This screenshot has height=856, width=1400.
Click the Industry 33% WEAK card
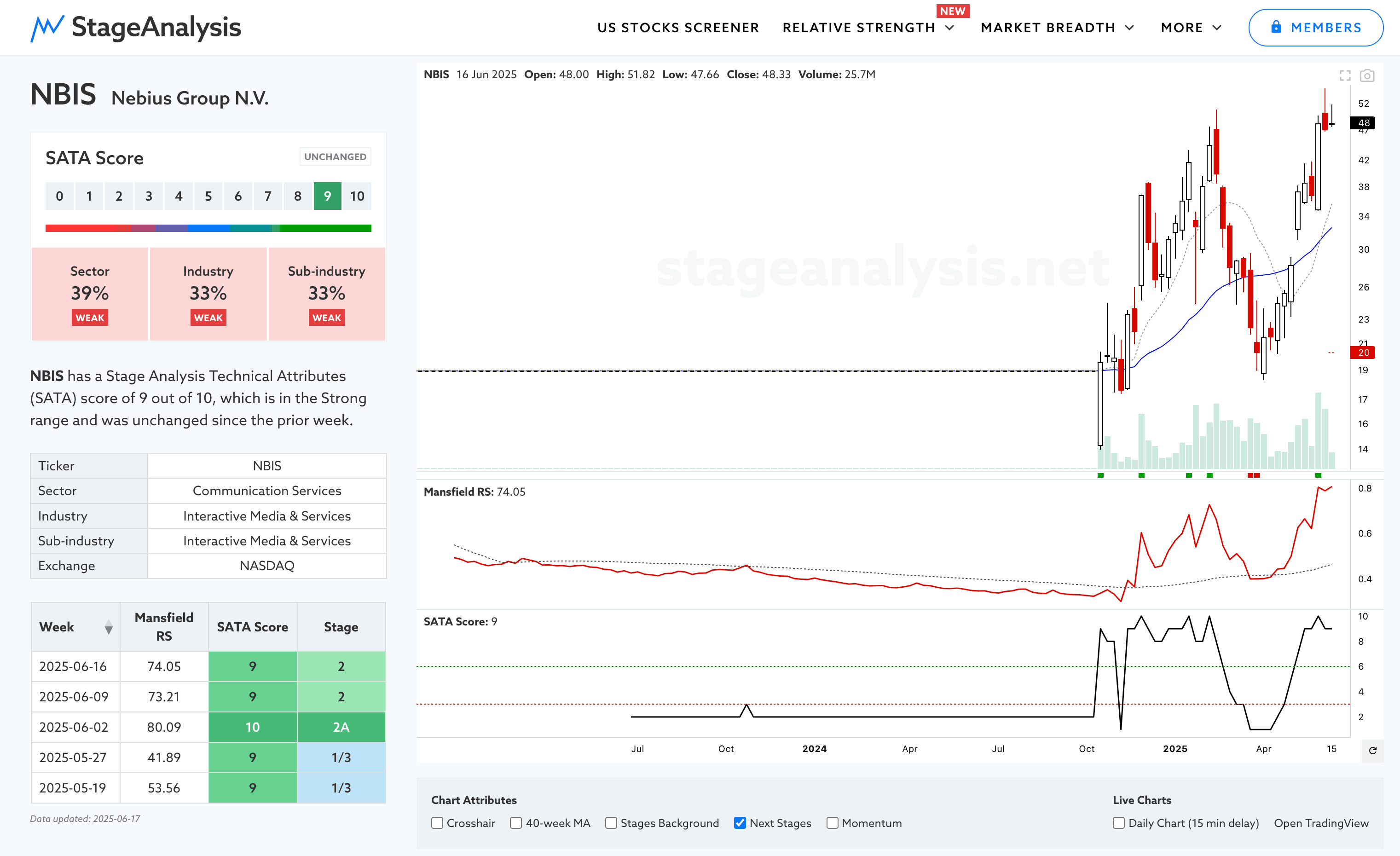[208, 294]
